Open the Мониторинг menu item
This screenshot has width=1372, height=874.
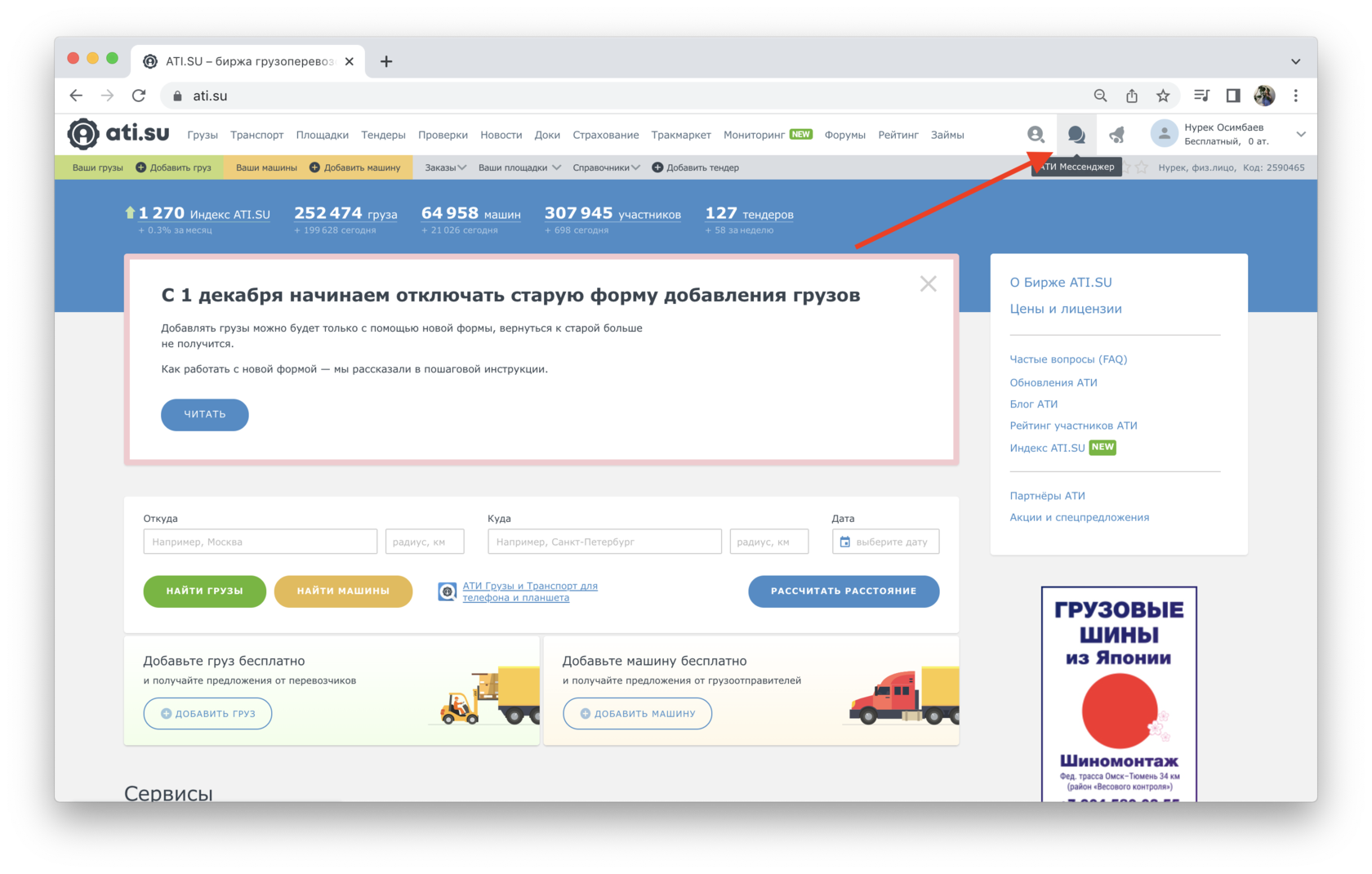click(754, 135)
